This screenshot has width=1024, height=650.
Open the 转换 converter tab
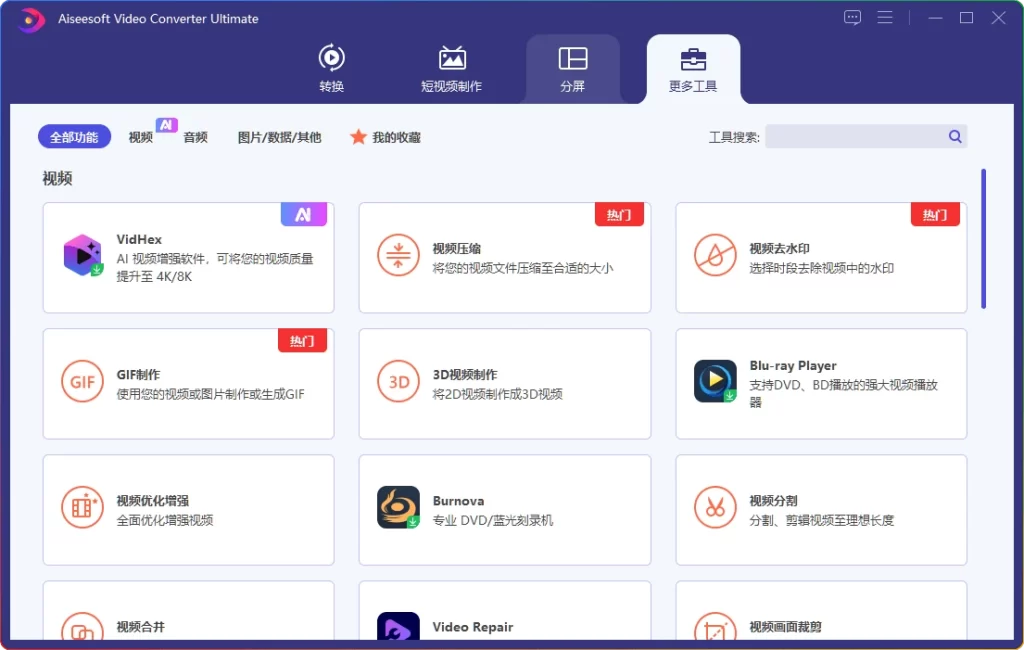coord(332,68)
